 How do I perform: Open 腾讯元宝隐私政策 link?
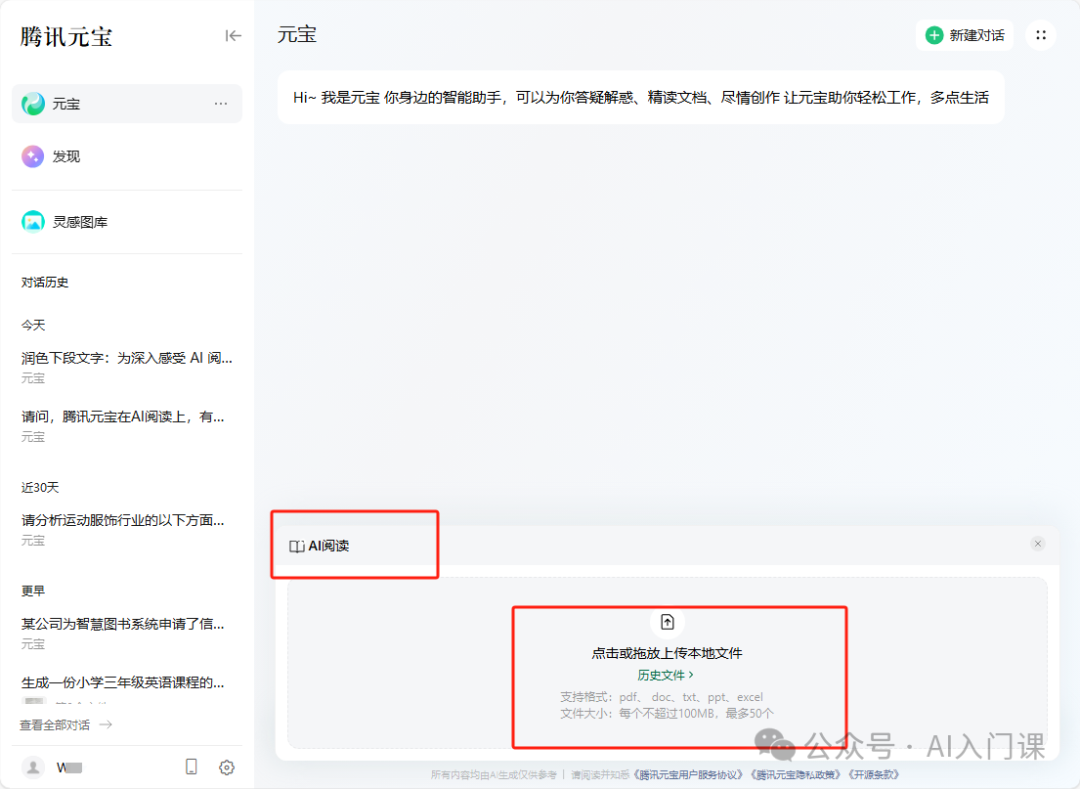click(x=796, y=775)
